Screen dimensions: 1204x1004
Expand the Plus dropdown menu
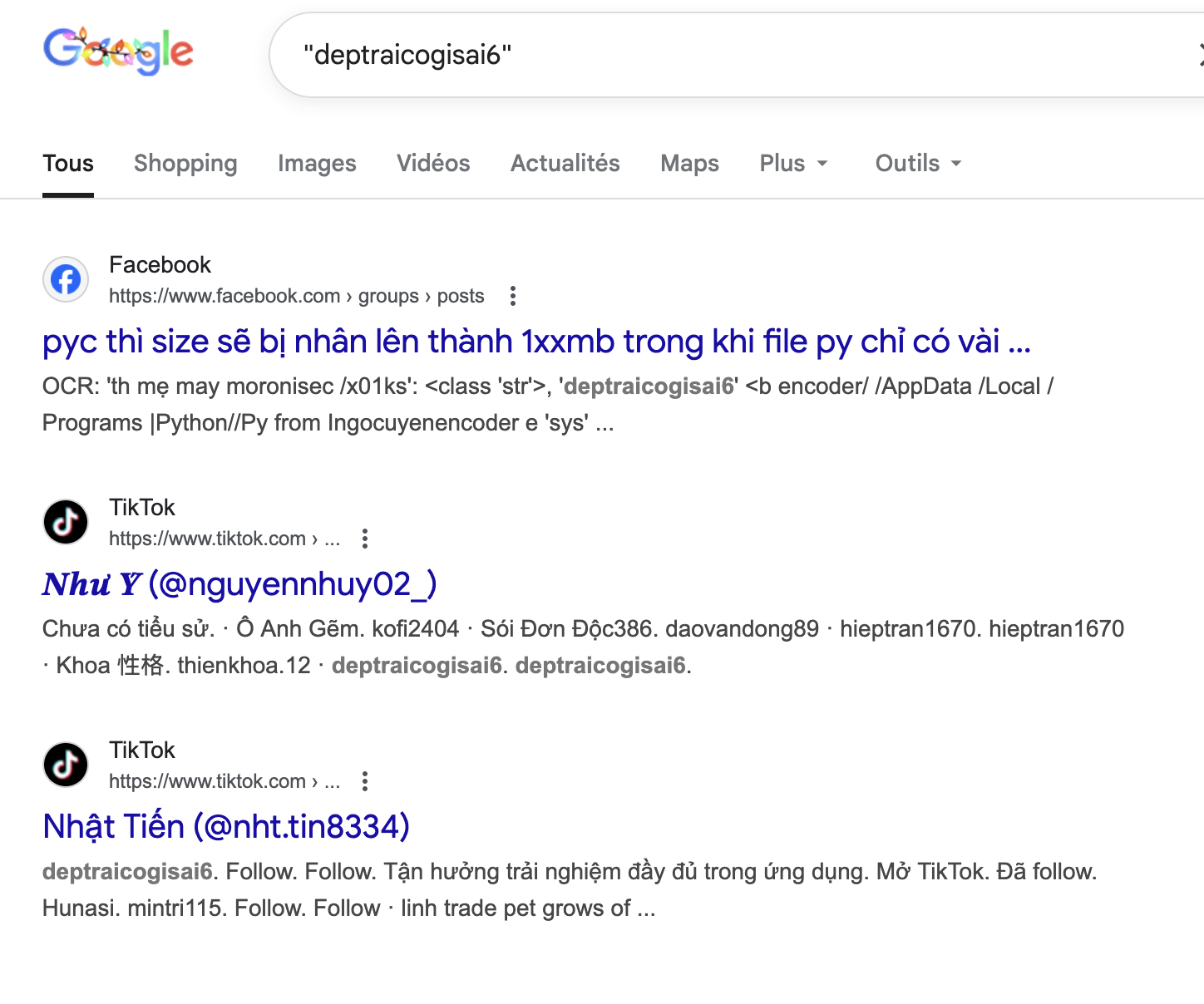[793, 163]
